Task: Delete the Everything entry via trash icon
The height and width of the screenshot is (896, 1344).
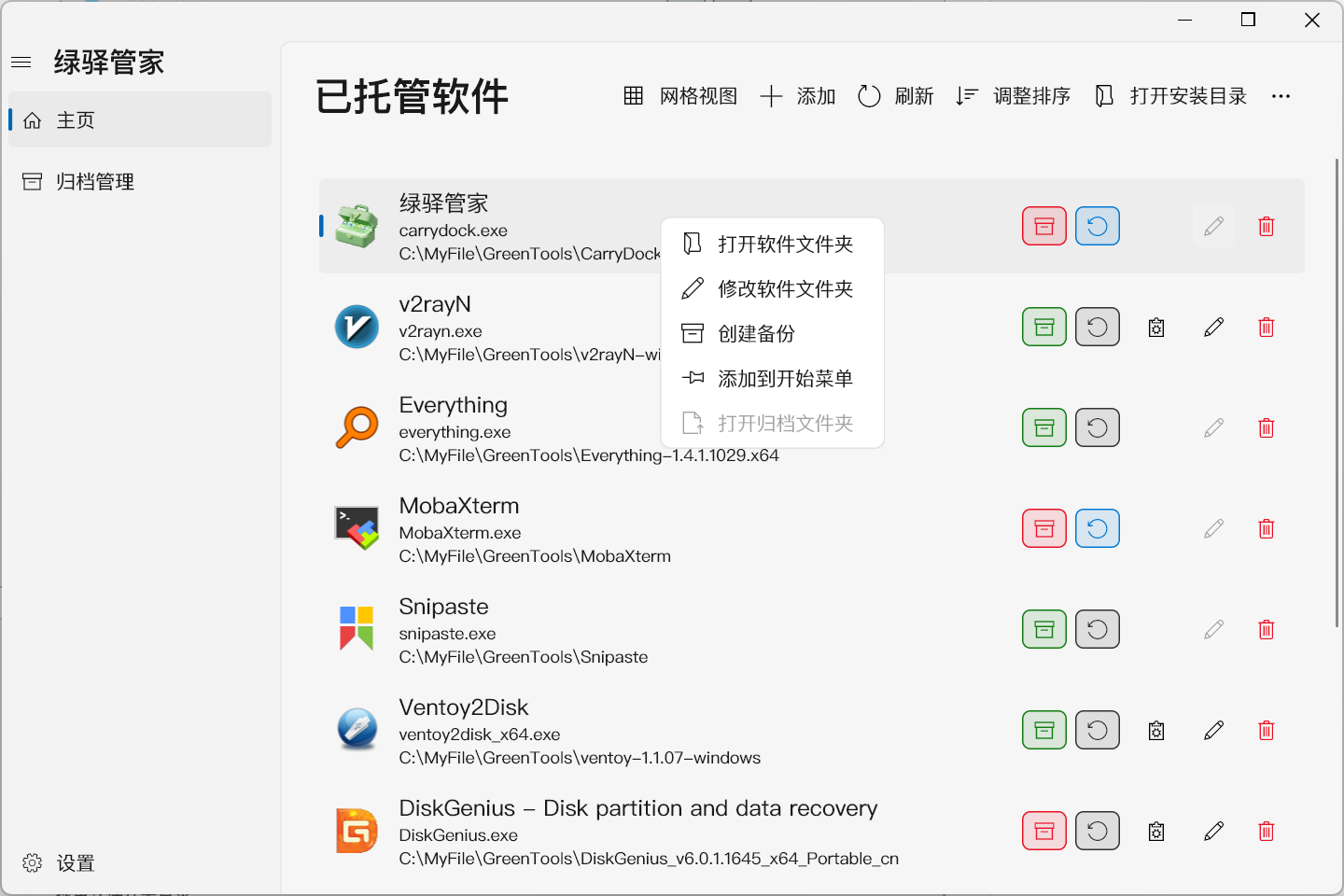Action: [1267, 427]
